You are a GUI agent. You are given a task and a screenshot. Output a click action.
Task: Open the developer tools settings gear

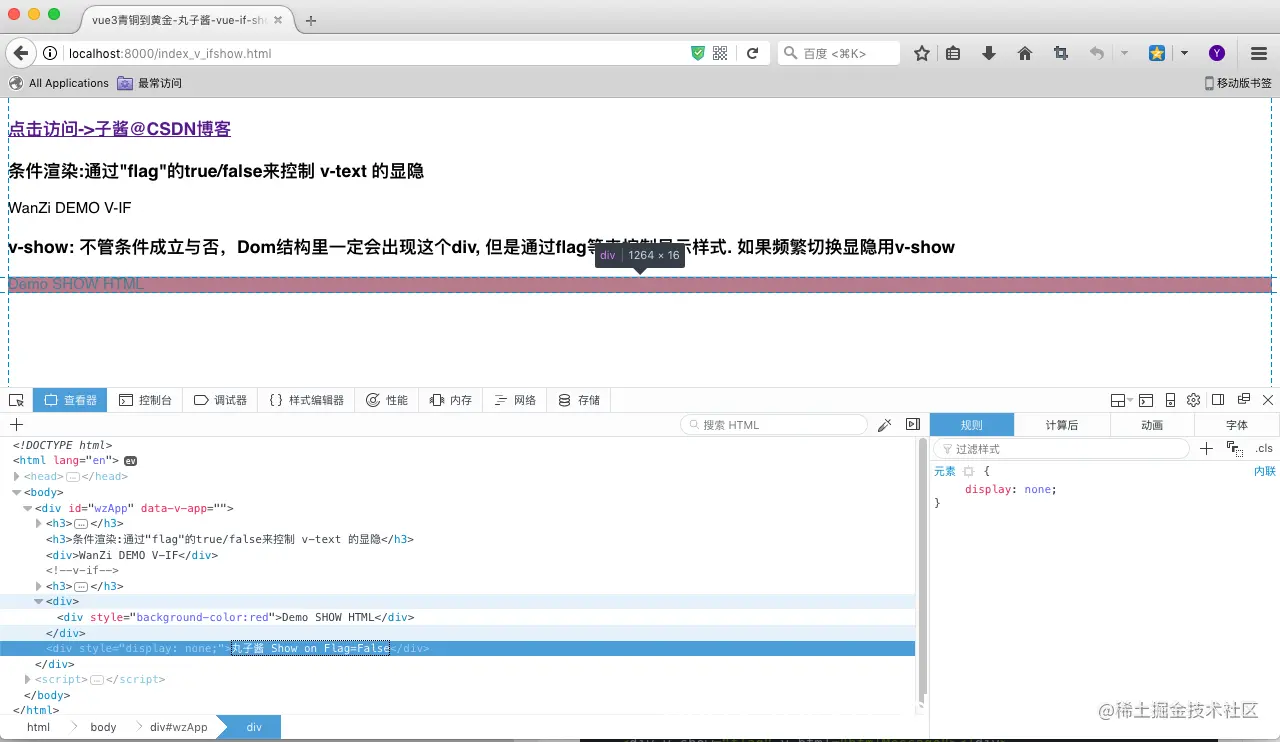(x=1193, y=400)
